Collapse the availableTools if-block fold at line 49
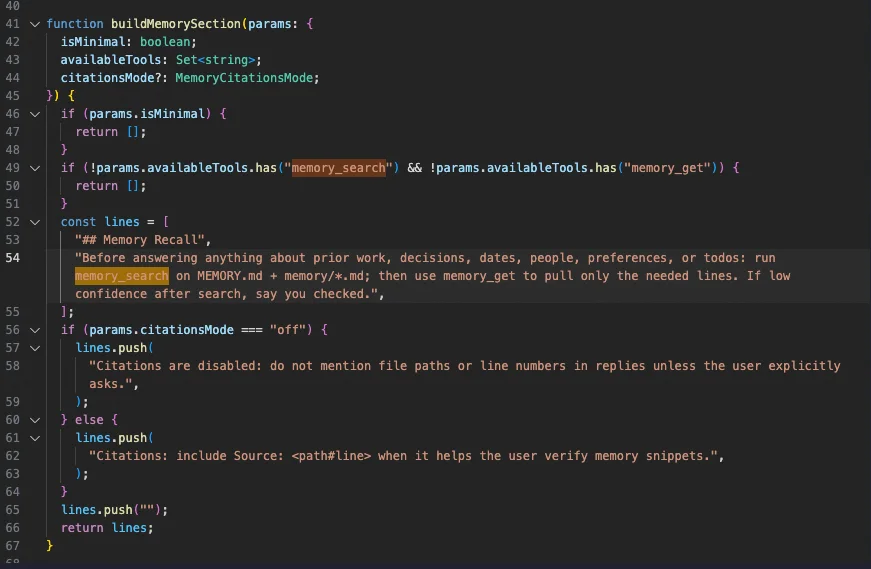871x569 pixels. pos(35,168)
